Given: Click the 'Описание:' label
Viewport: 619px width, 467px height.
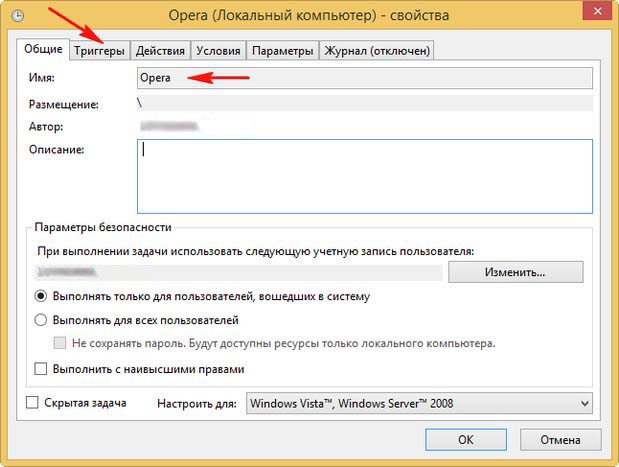Looking at the screenshot, I should click(x=56, y=150).
